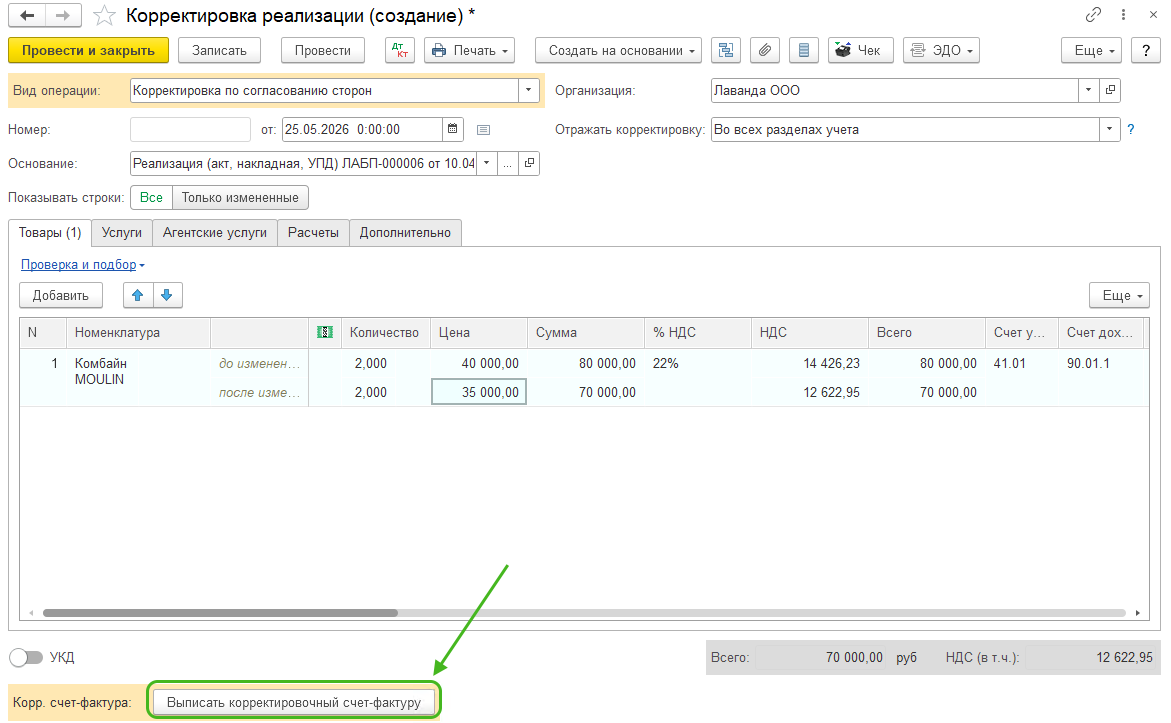Expand the Организация dropdown arrow
This screenshot has height=723, width=1171.
tap(1089, 90)
